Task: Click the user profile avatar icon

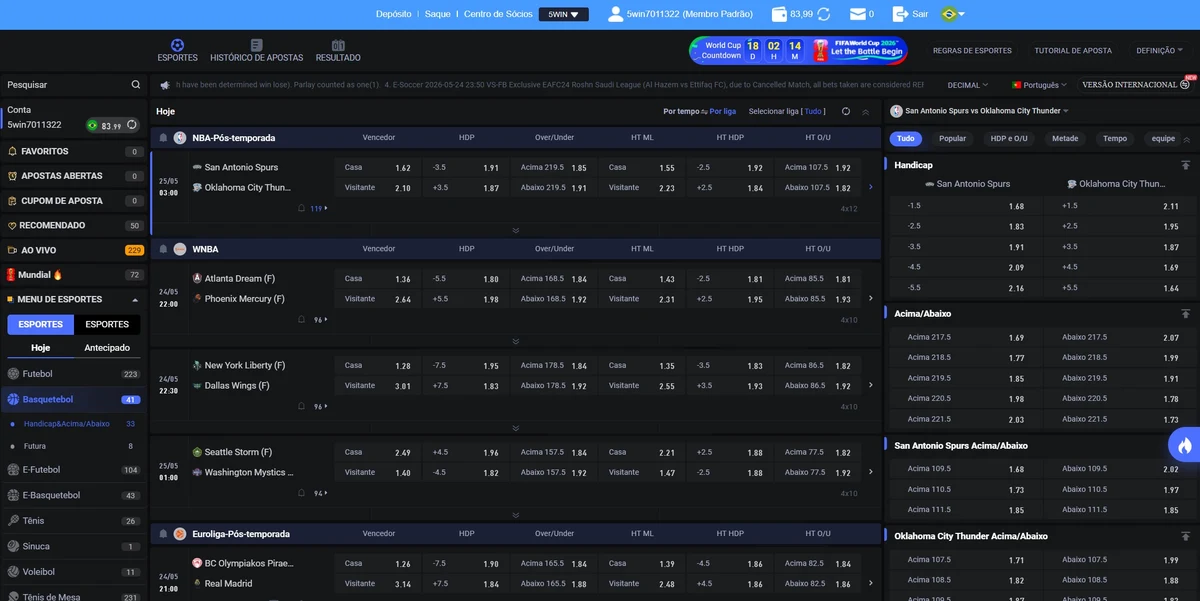Action: click(613, 14)
